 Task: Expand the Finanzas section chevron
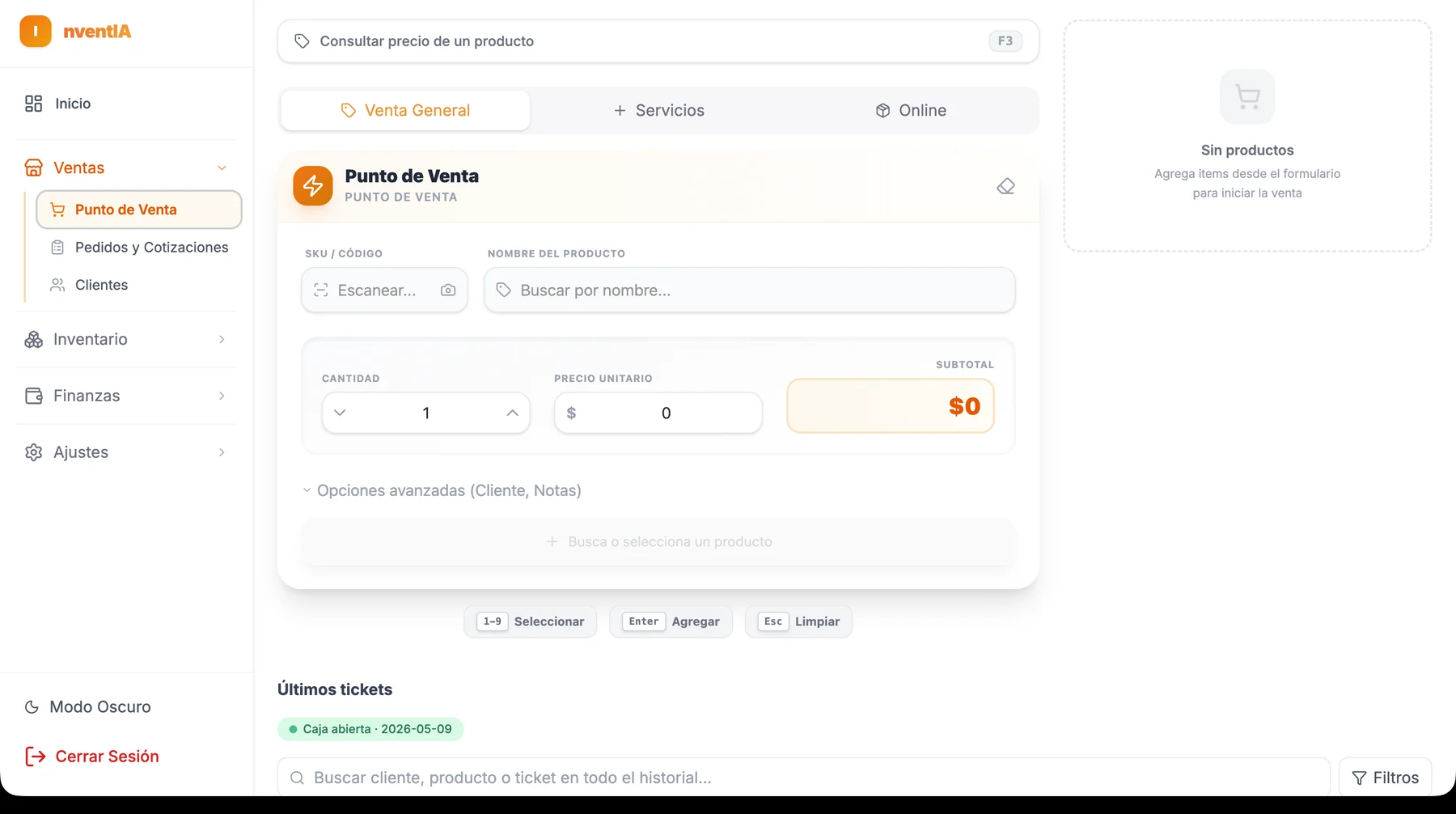click(x=222, y=396)
